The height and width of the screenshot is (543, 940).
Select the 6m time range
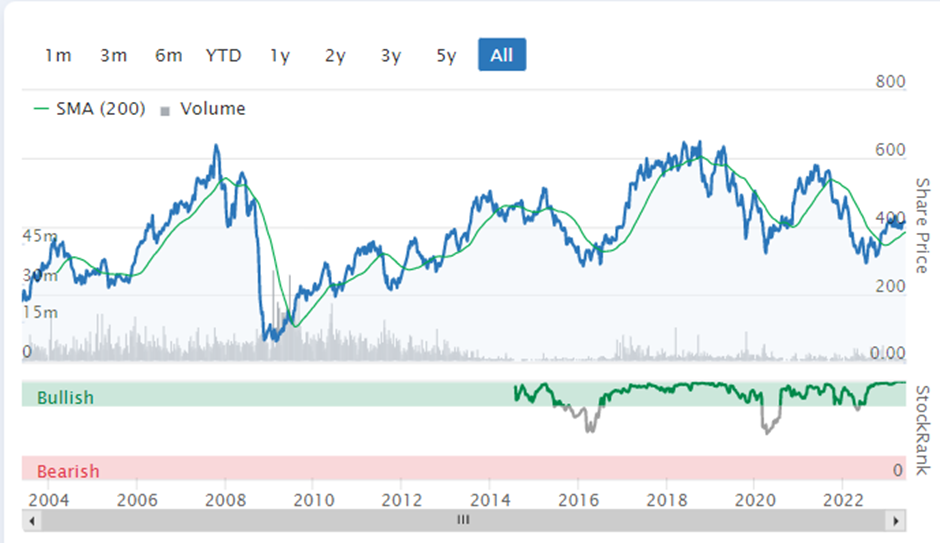(x=168, y=55)
